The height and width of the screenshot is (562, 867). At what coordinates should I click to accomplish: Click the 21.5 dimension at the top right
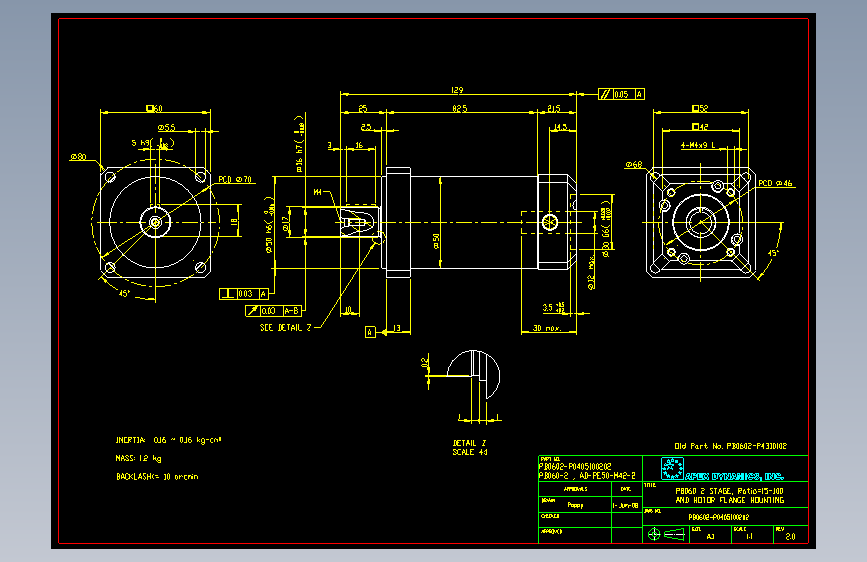click(x=554, y=108)
